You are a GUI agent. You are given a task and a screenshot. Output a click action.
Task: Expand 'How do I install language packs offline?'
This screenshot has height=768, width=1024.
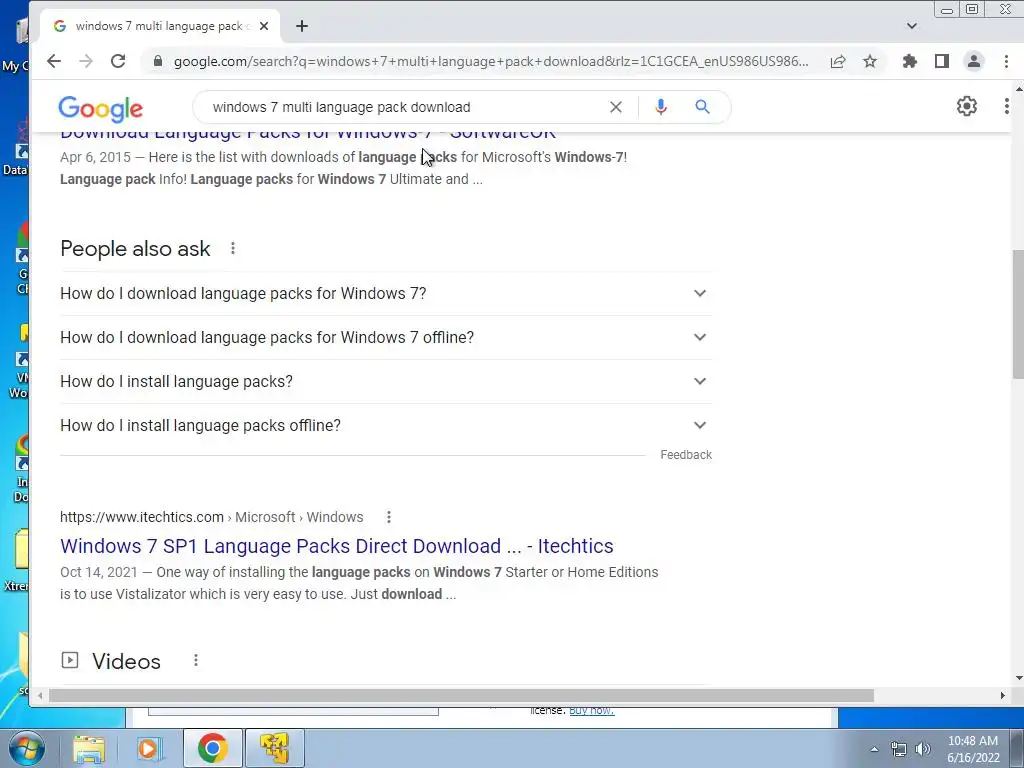(386, 425)
